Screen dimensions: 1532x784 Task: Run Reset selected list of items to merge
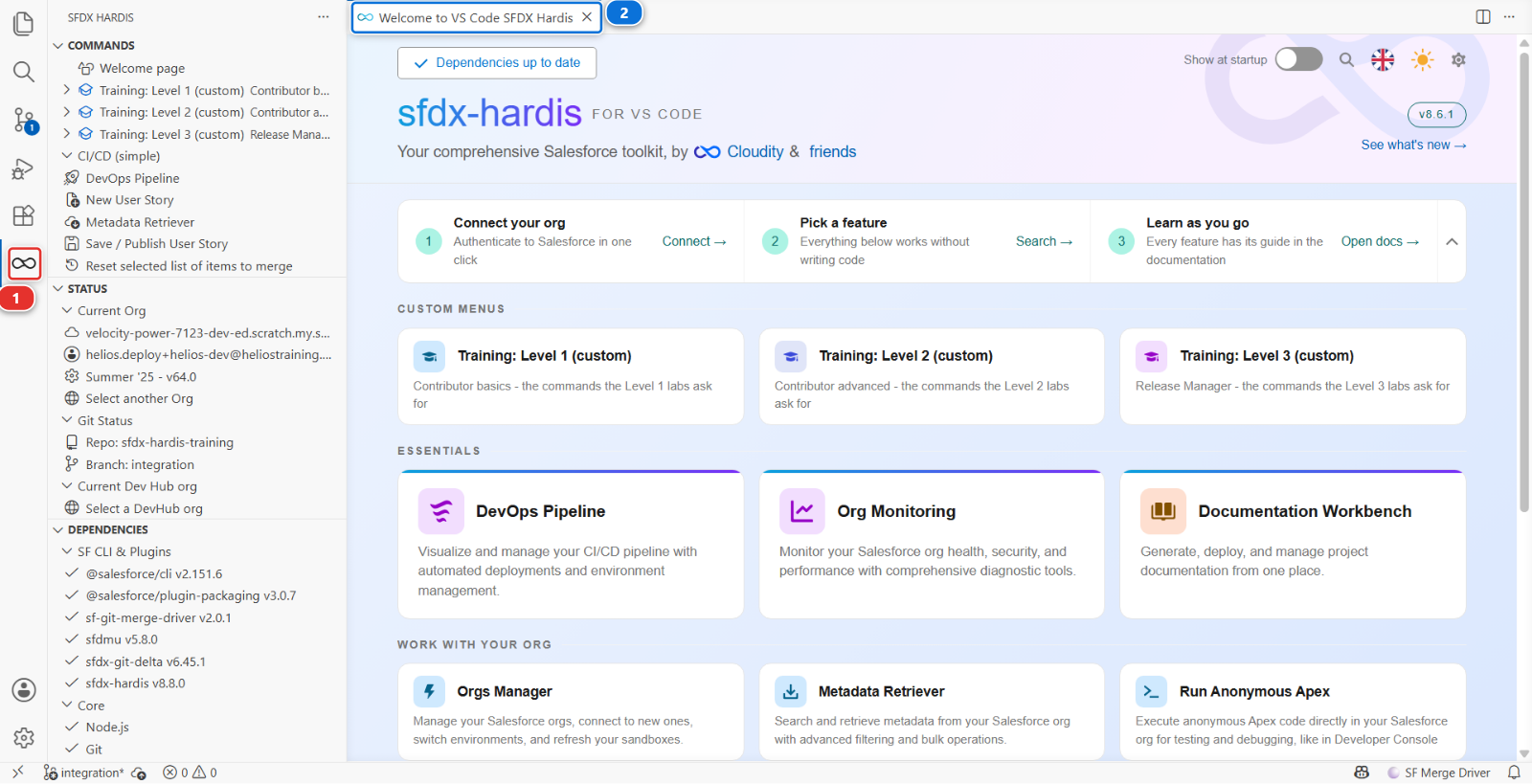[197, 266]
